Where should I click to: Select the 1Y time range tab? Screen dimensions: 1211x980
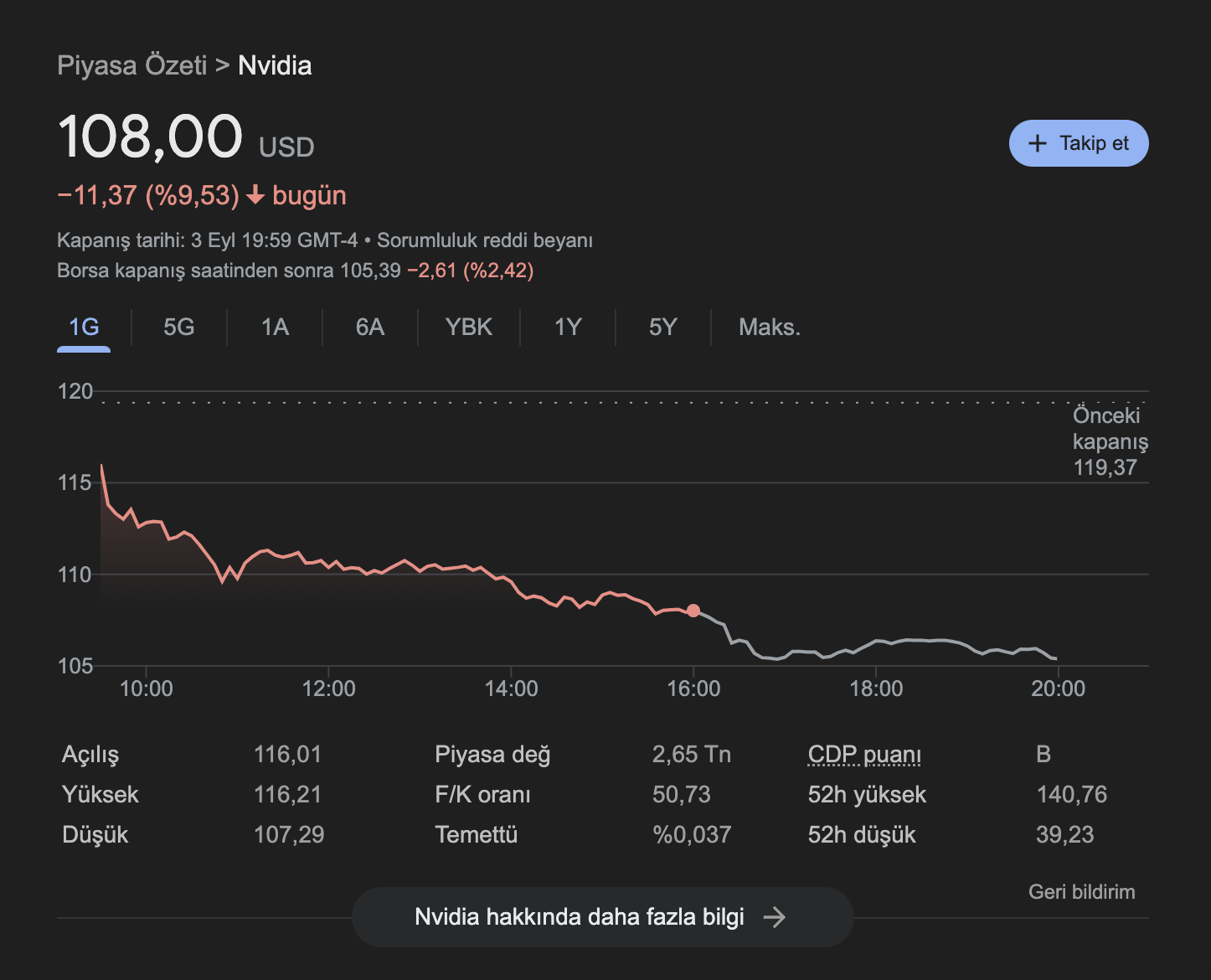coord(568,327)
